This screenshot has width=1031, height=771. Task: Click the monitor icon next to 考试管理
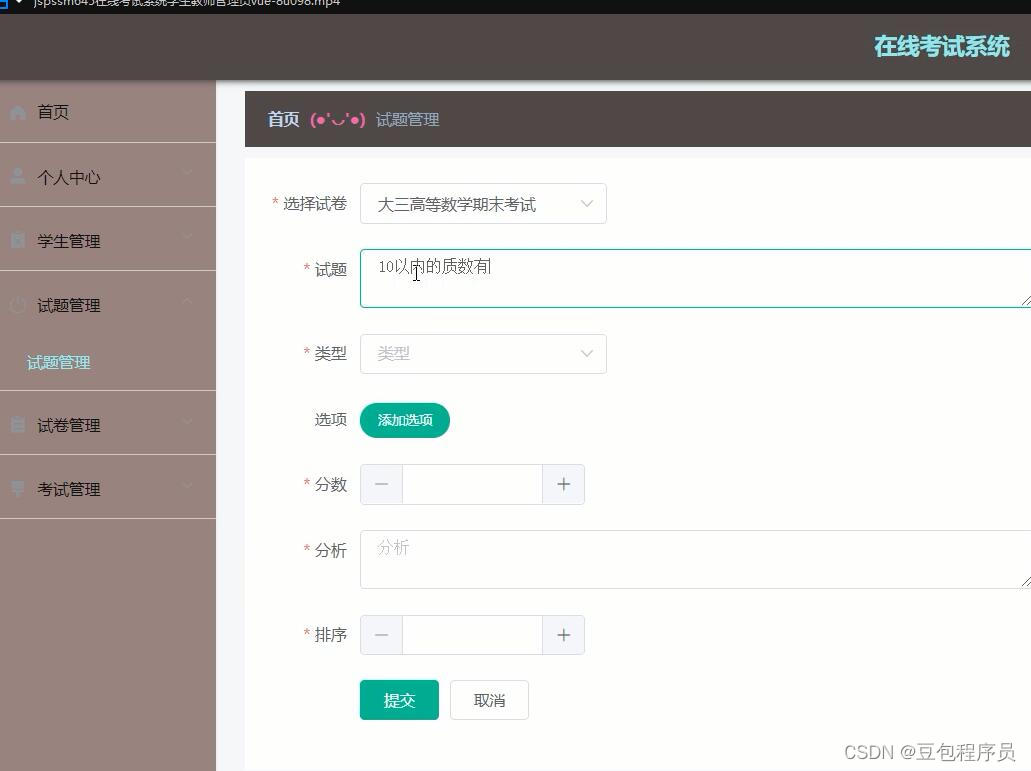click(x=16, y=488)
